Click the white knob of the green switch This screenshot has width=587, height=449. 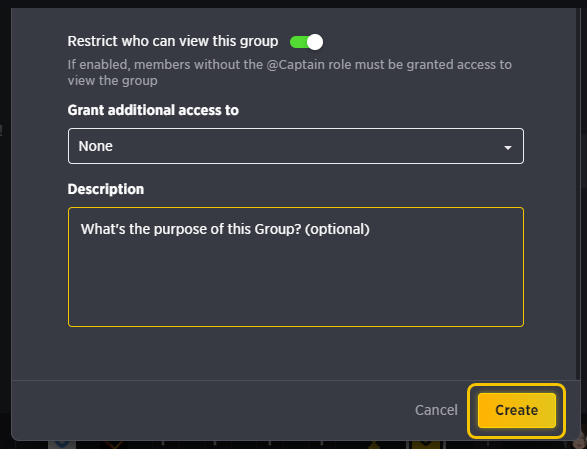pos(315,42)
